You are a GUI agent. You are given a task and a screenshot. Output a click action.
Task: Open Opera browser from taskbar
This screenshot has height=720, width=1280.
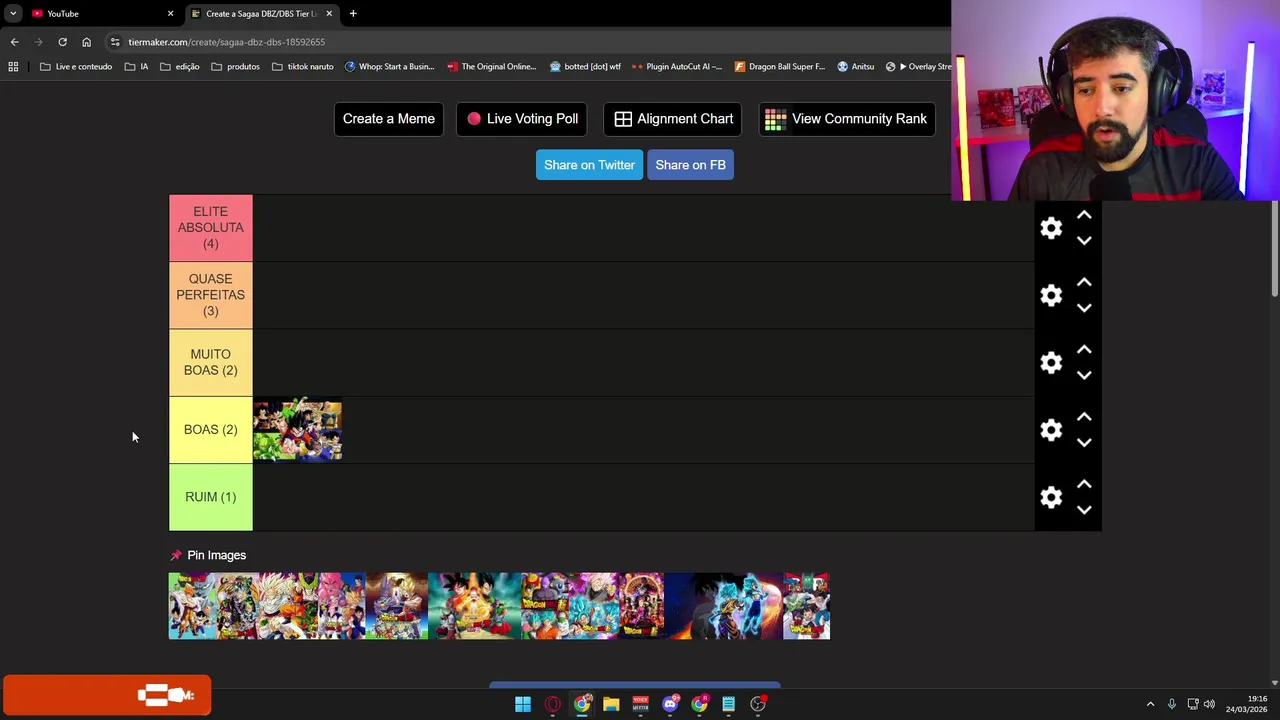(552, 704)
